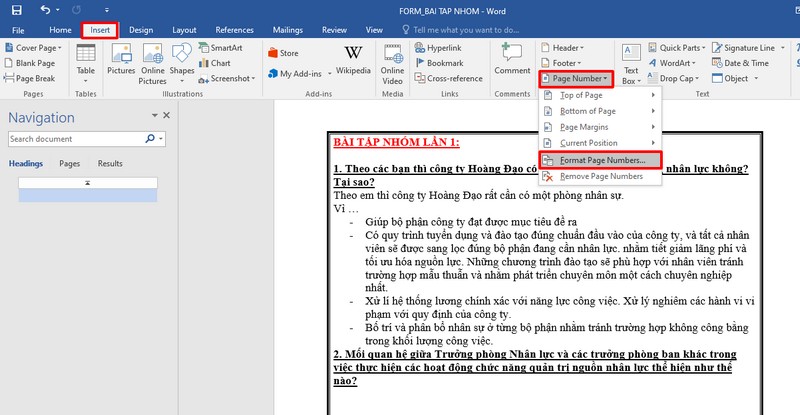Switch to the Design tab
Screen dimensions: 800x415
tap(141, 30)
